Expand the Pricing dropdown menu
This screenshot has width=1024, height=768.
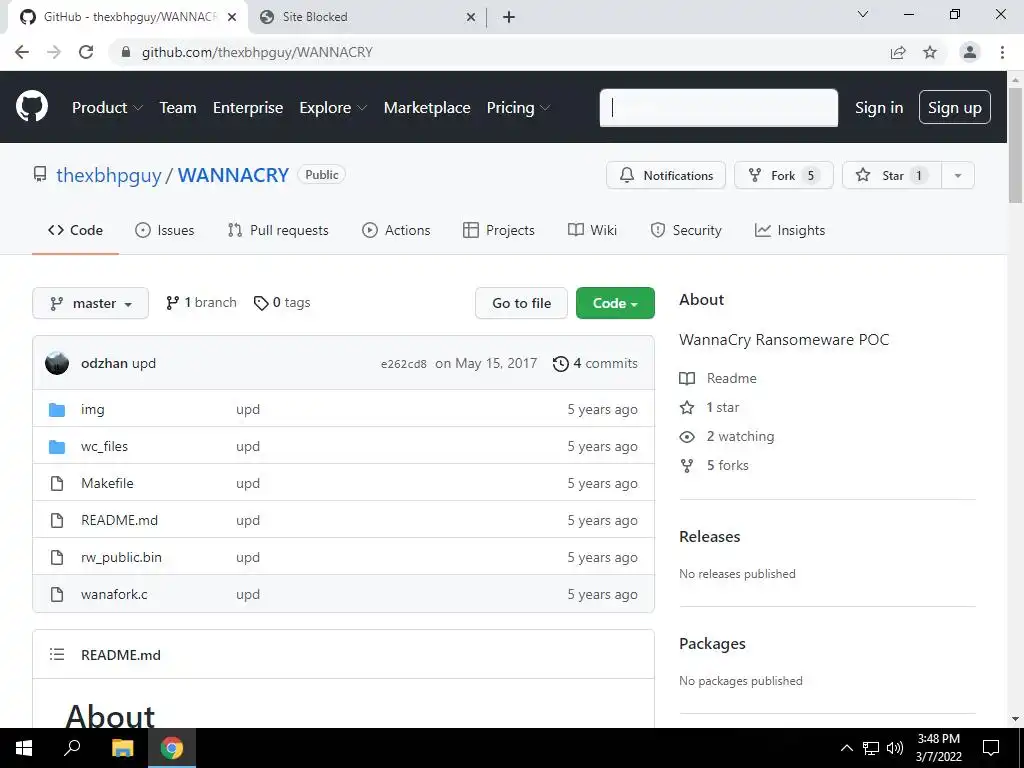point(519,108)
